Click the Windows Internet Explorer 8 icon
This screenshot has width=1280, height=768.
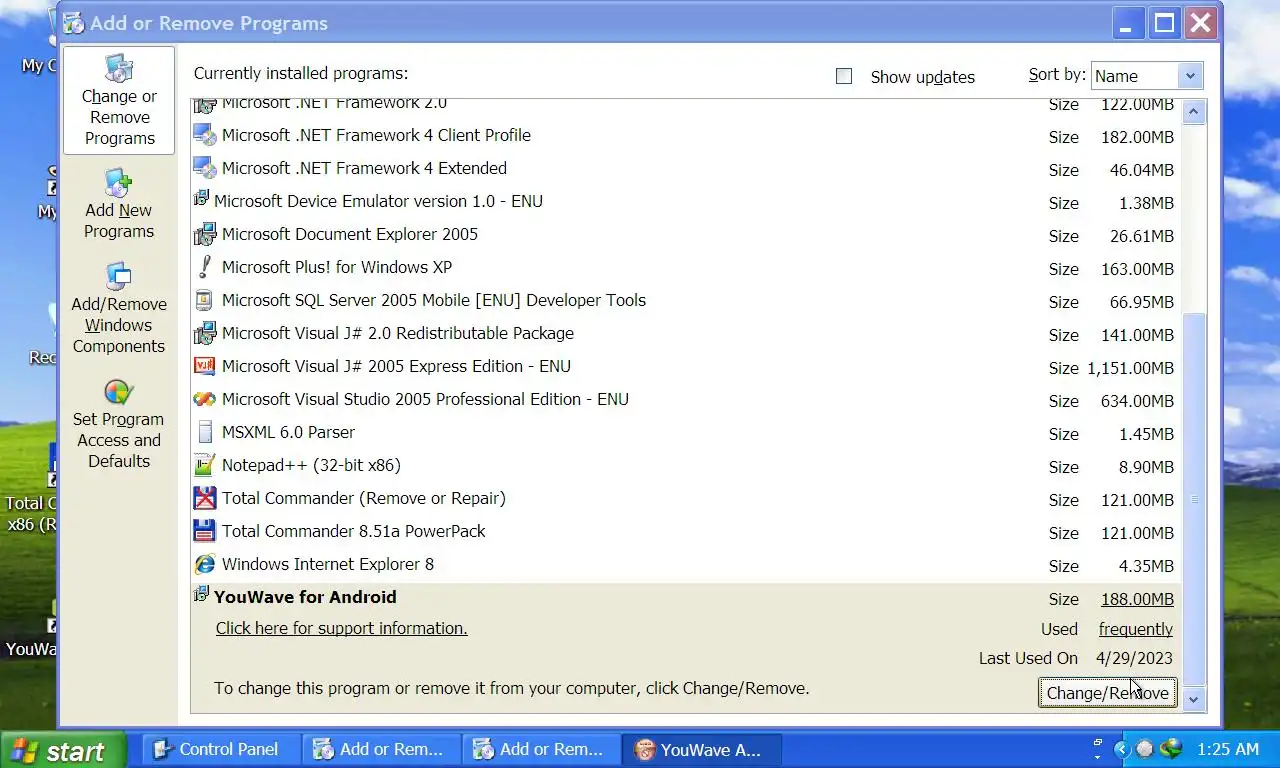coord(204,564)
